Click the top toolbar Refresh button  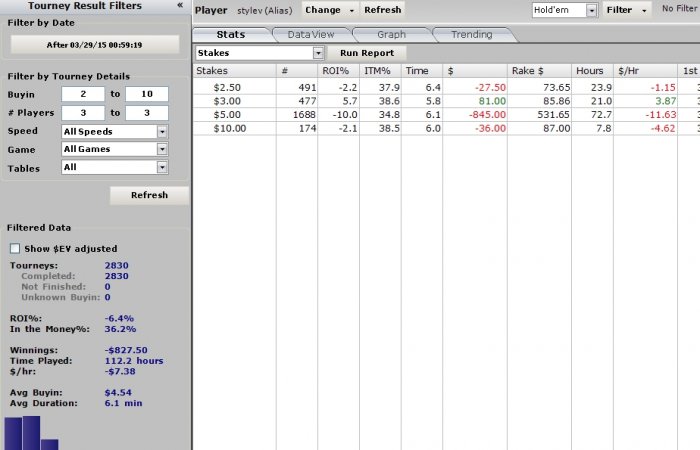click(x=383, y=10)
